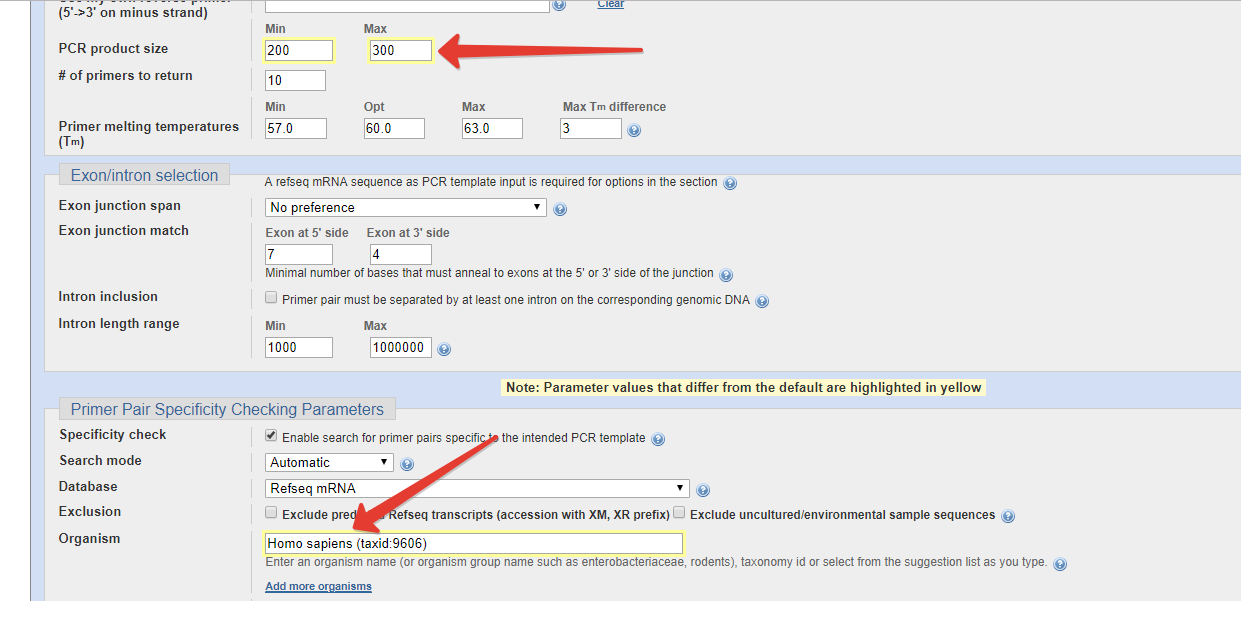
Task: Select the Intron length Min field
Action: point(299,347)
